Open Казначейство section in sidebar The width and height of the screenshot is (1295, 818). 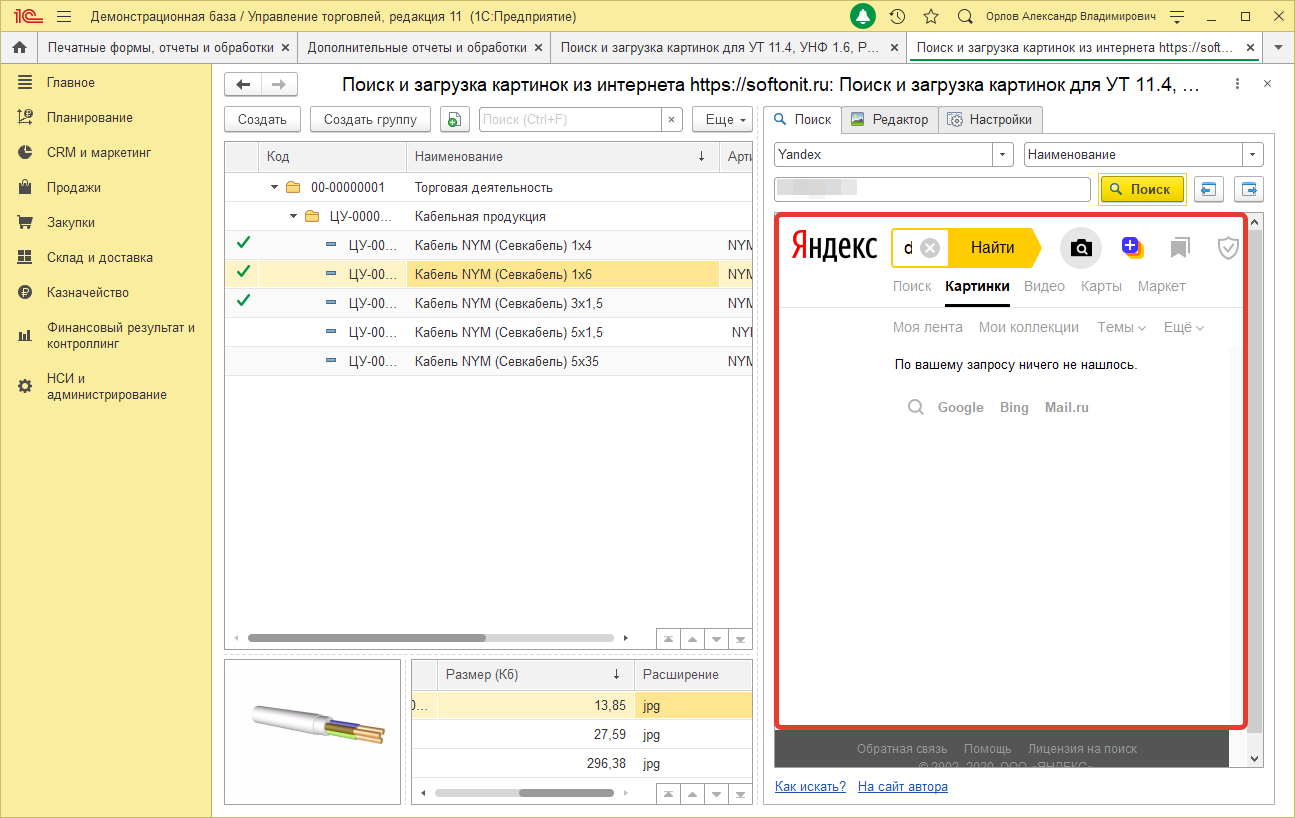coord(88,292)
